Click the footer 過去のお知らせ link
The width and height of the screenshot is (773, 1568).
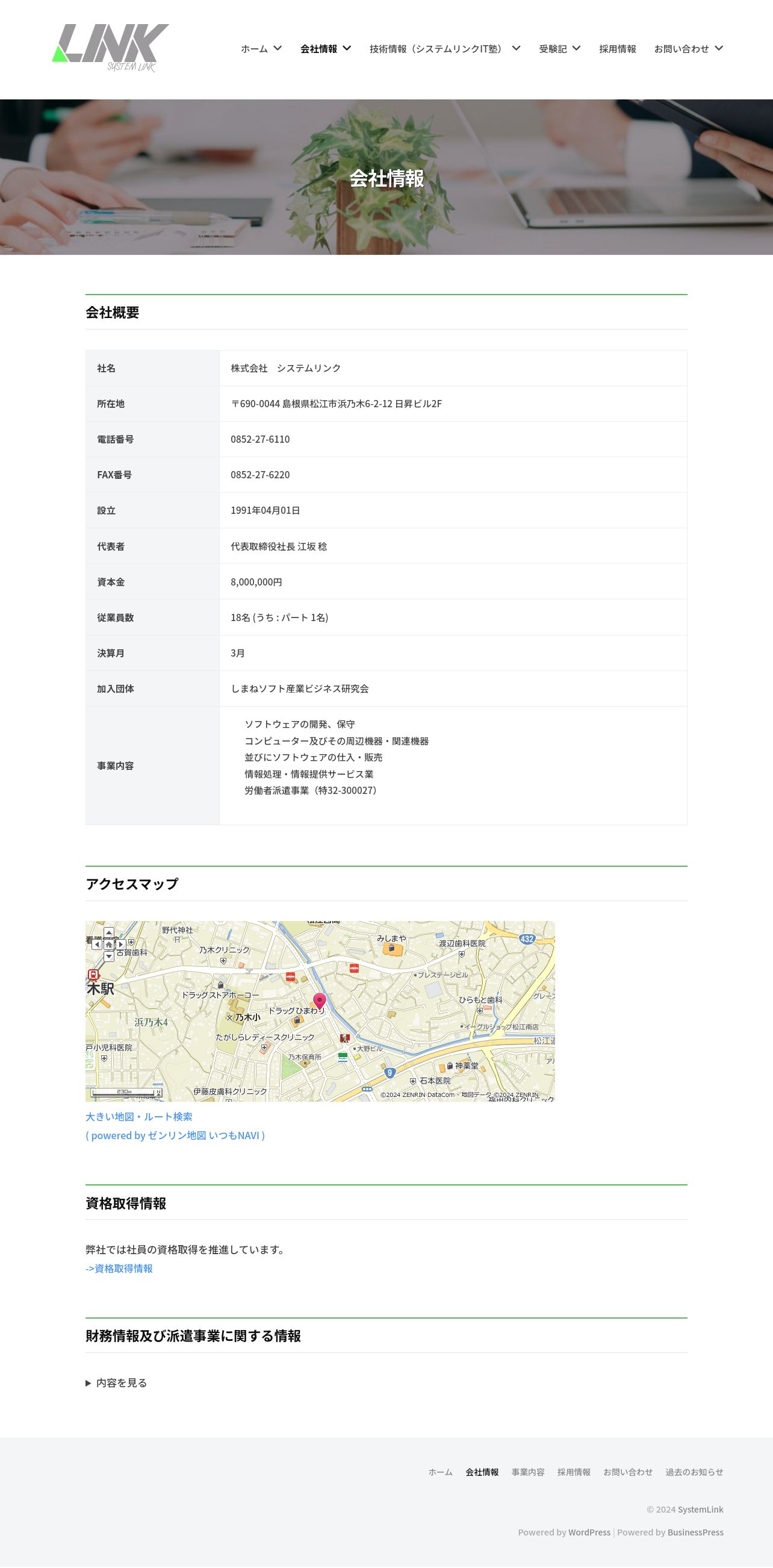[x=695, y=1472]
